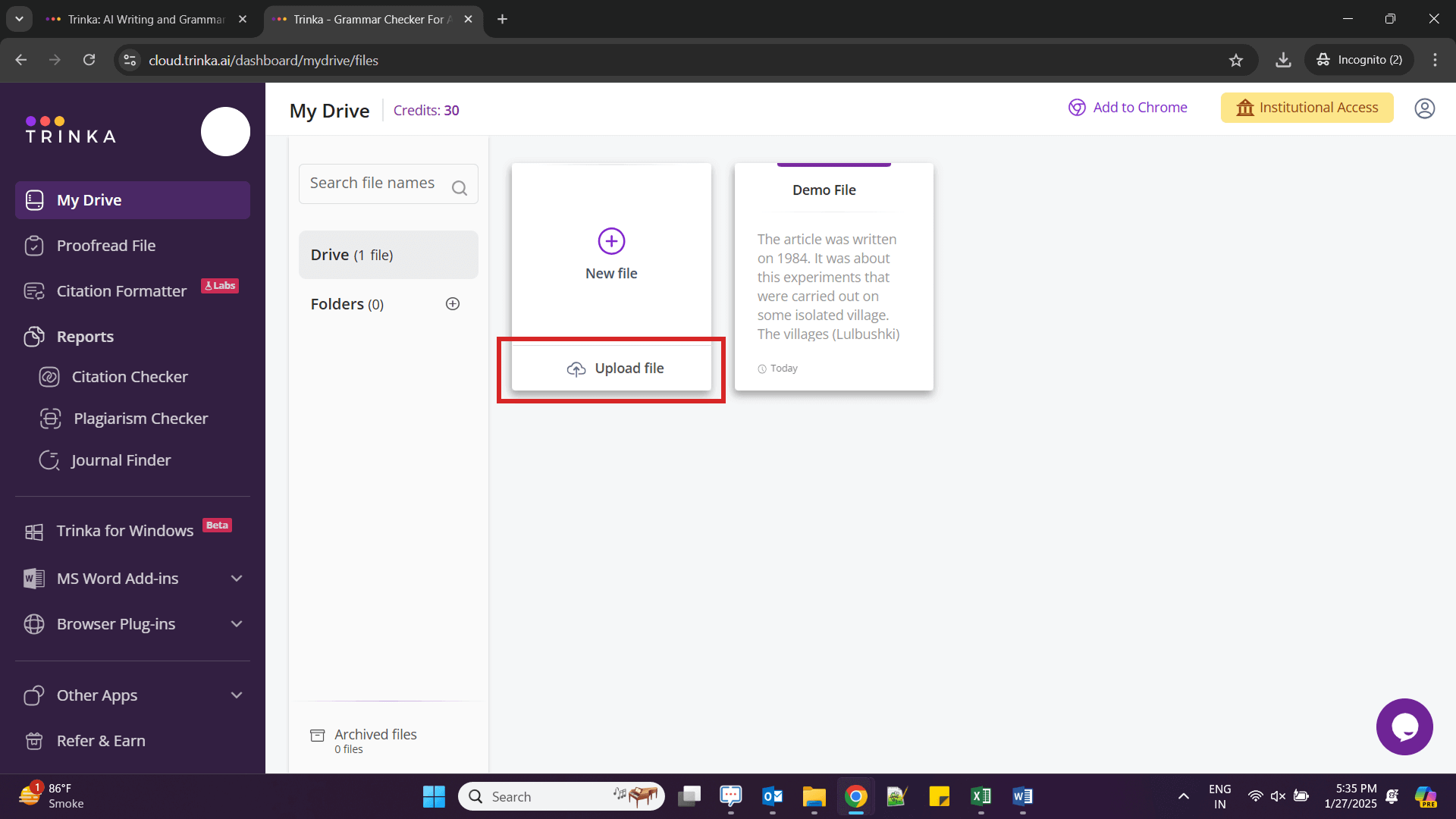Image resolution: width=1456 pixels, height=819 pixels.
Task: Open File Explorer from taskbar
Action: [x=814, y=796]
